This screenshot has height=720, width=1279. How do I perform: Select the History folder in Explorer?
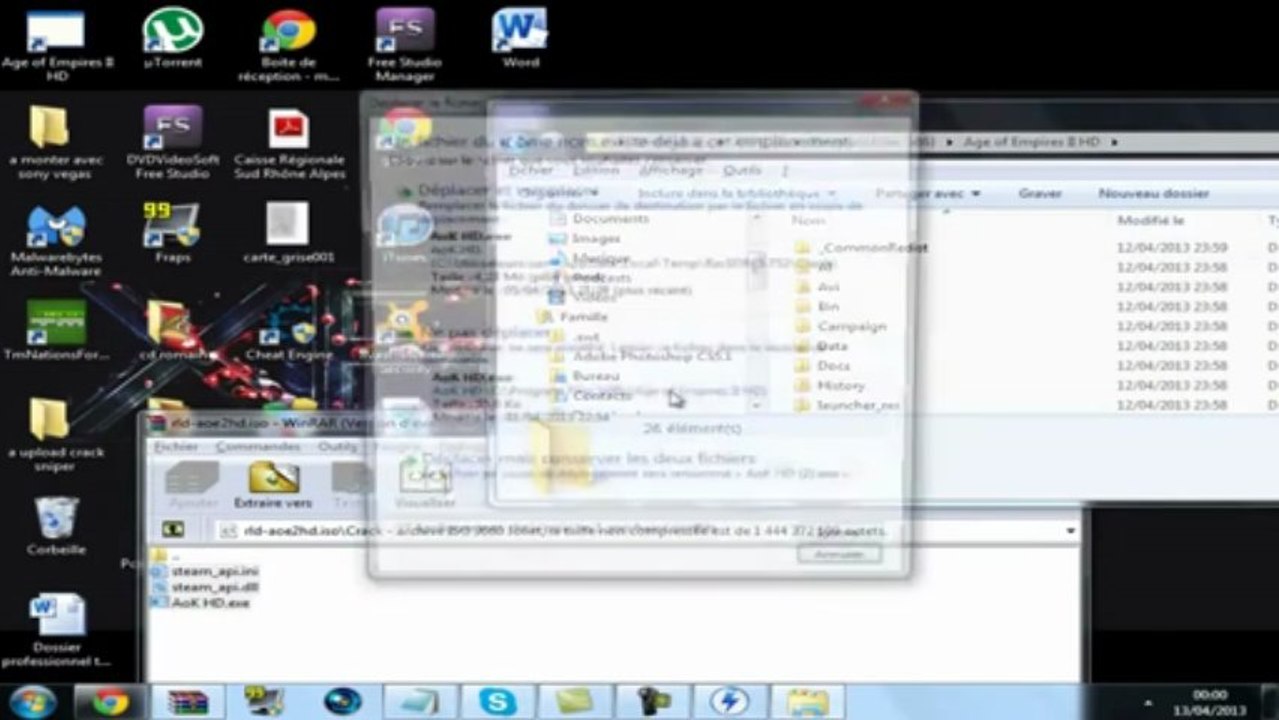(830, 385)
